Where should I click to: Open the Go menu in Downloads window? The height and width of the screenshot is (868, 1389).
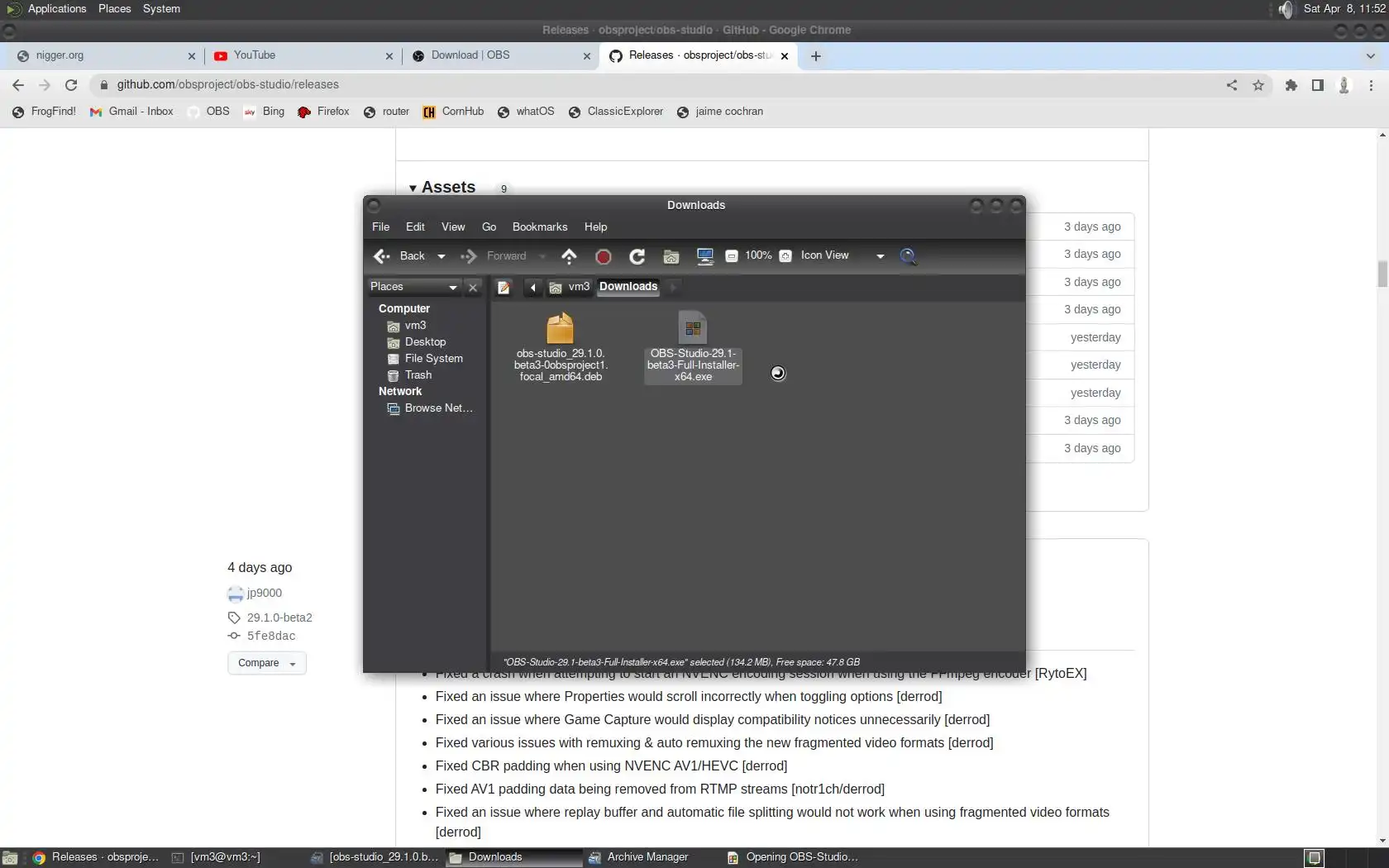(x=489, y=227)
